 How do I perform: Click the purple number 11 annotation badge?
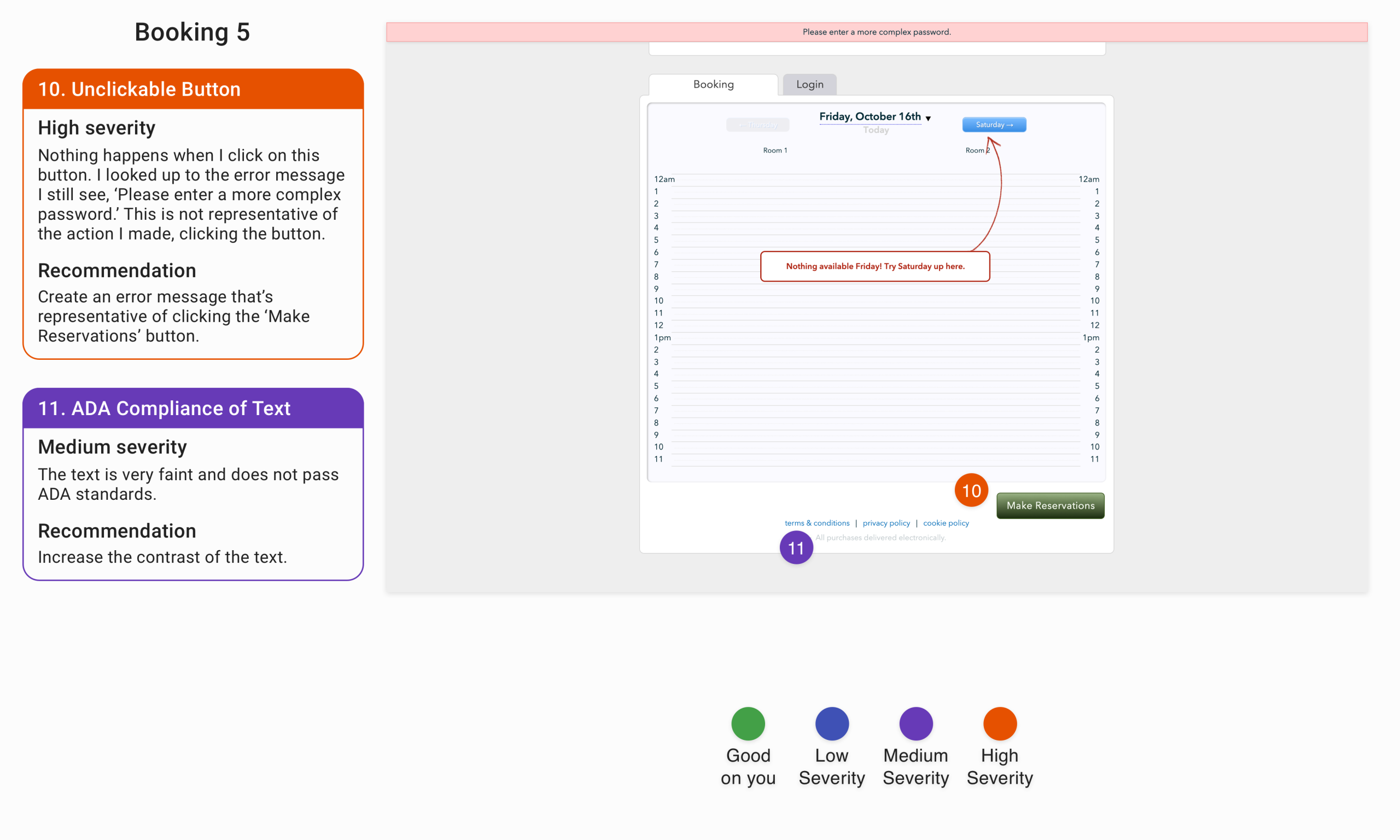796,547
